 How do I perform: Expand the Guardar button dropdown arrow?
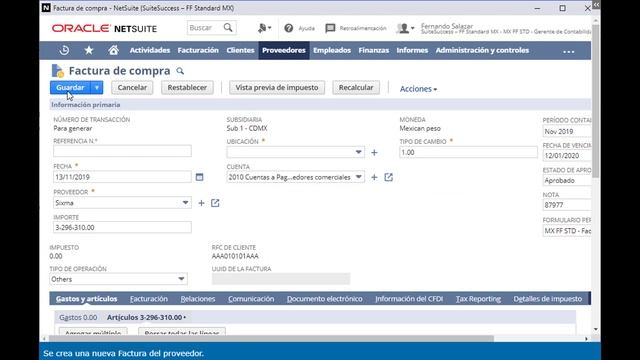pyautogui.click(x=97, y=87)
